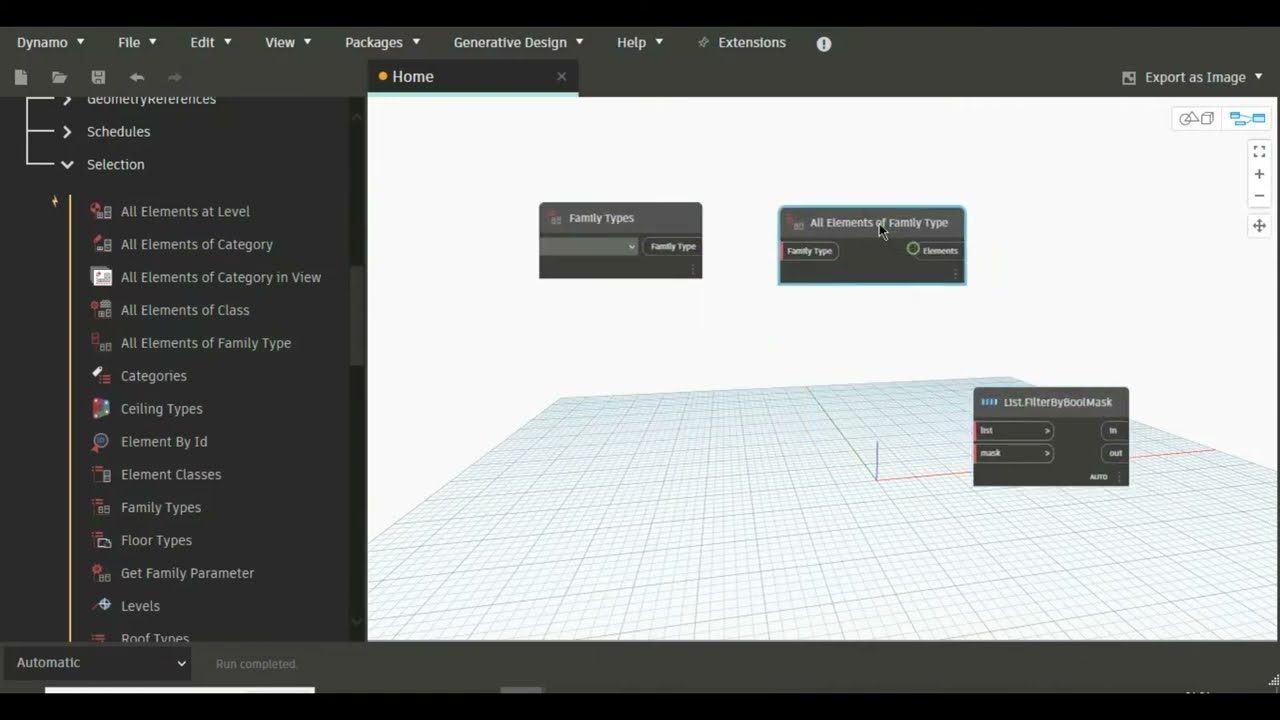The image size is (1280, 720).
Task: Click the Floor Types node icon
Action: [x=101, y=540]
